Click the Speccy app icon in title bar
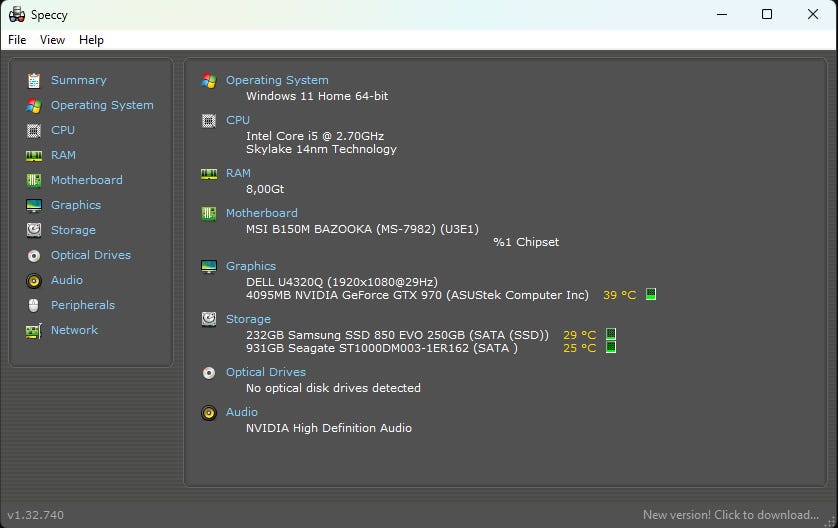838x528 pixels. [x=17, y=14]
